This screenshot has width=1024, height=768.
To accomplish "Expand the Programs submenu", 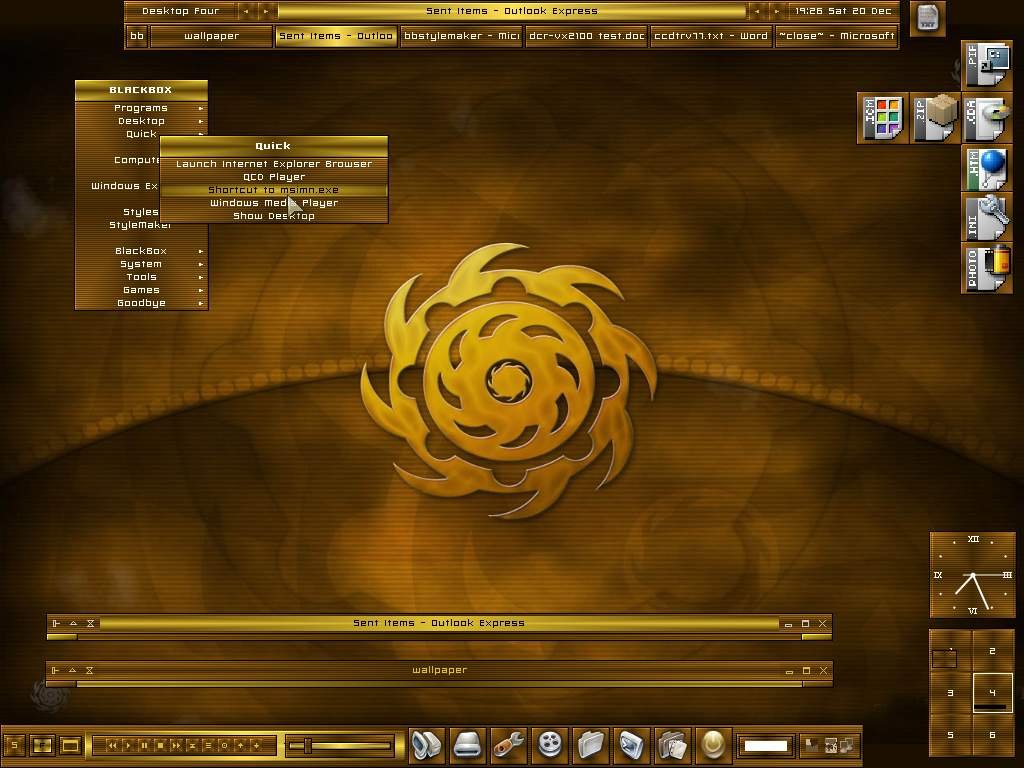I will [x=142, y=108].
